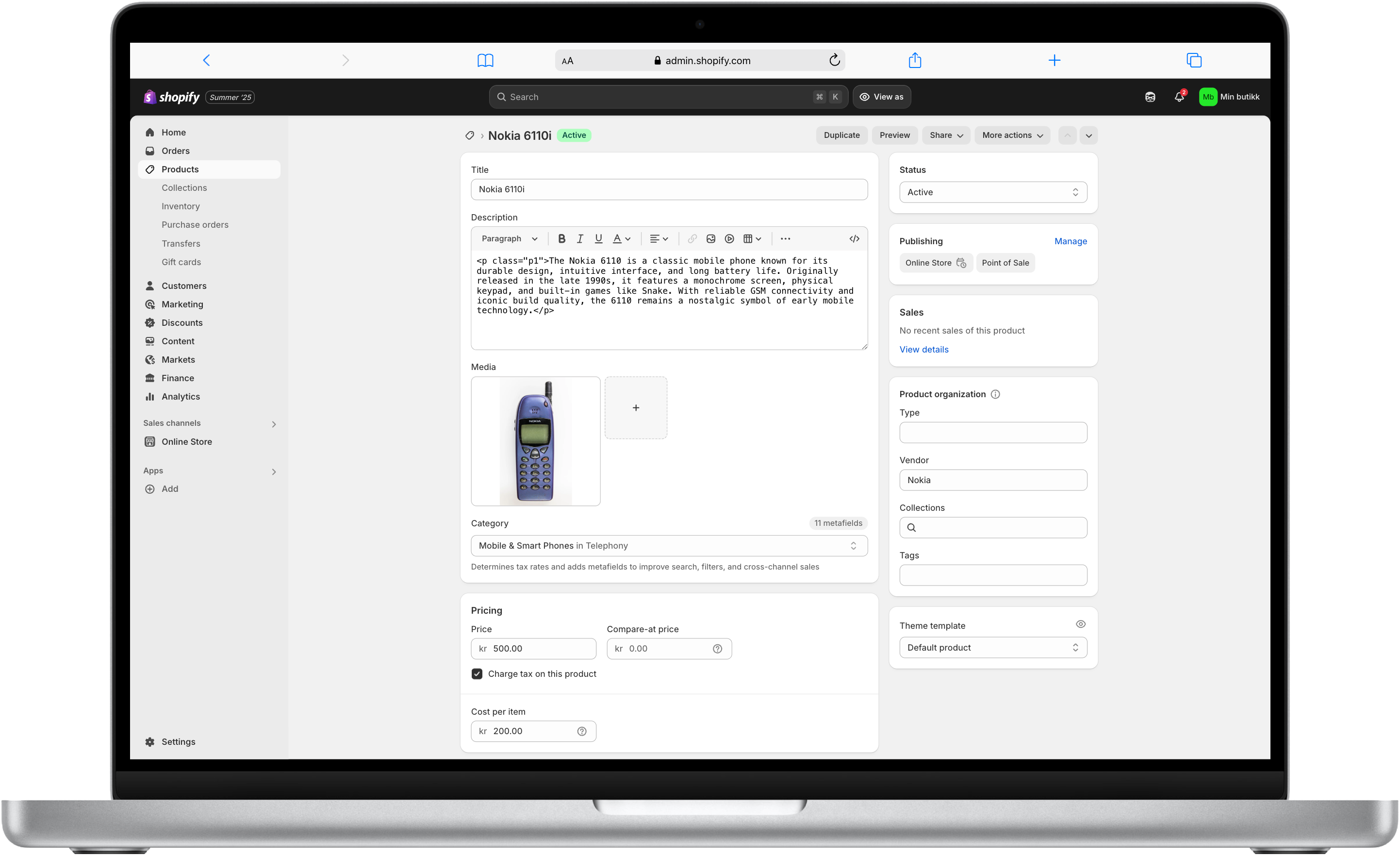The width and height of the screenshot is (1400, 856).
Task: Open Collections under Products
Action: (184, 187)
